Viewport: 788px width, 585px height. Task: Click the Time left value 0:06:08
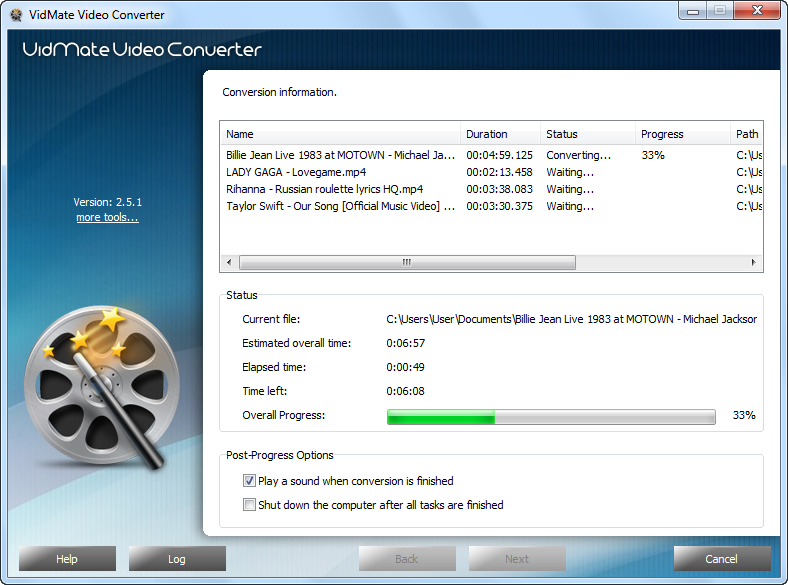click(405, 391)
